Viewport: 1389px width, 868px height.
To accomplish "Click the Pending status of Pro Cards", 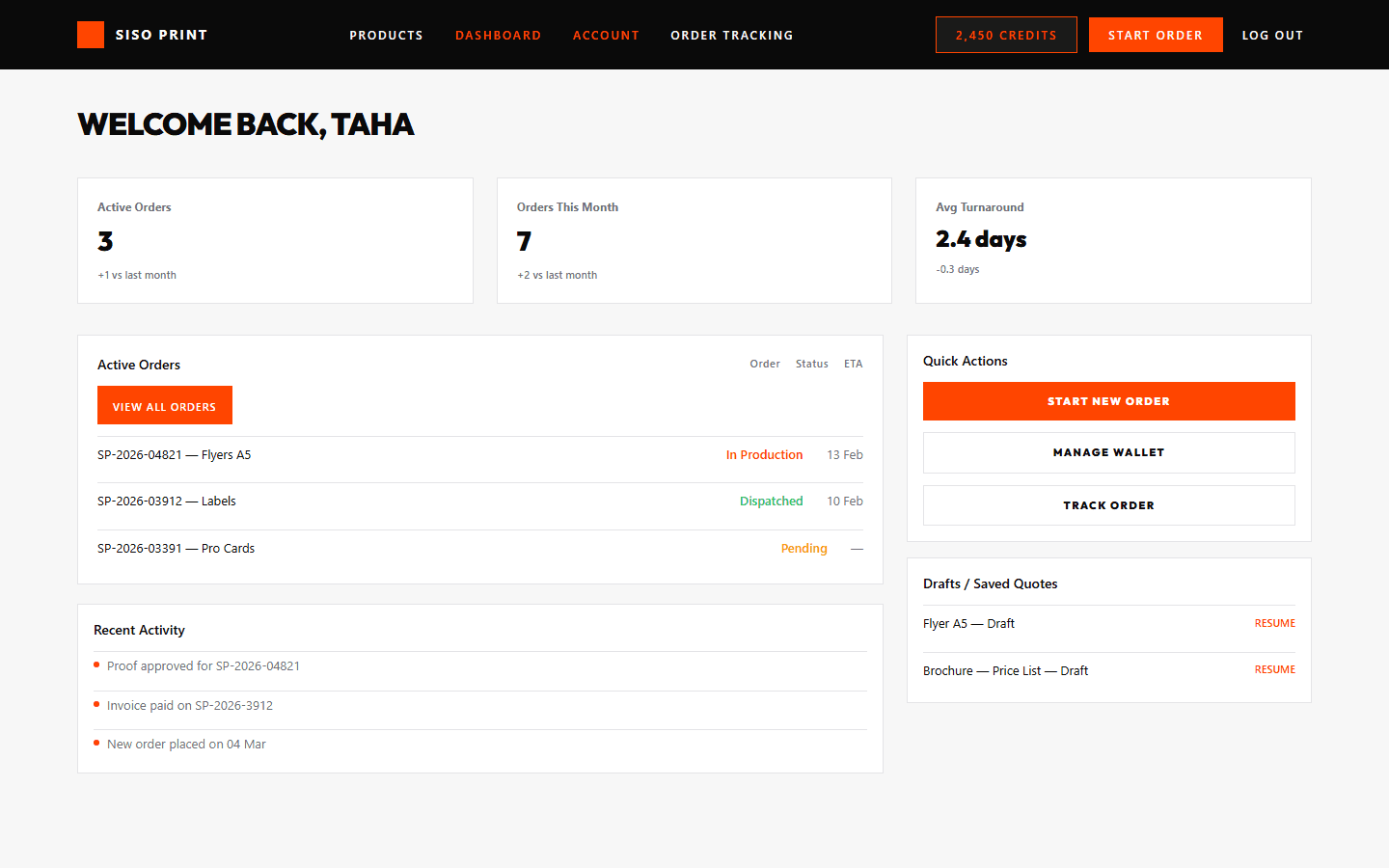I will [x=803, y=548].
